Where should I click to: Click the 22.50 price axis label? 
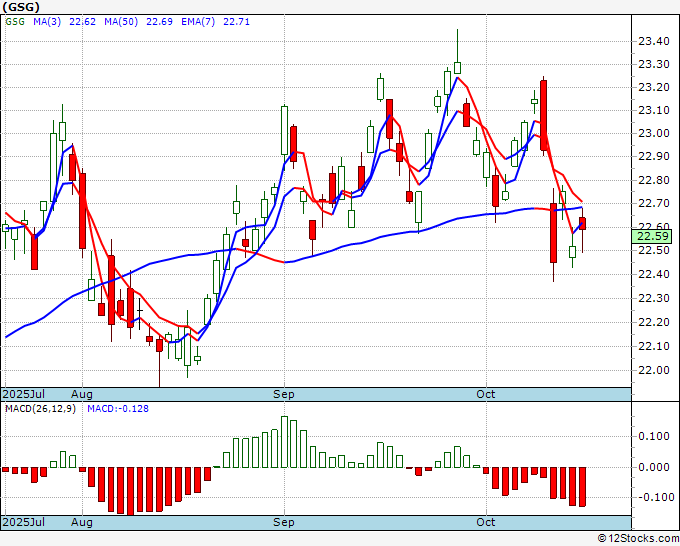654,251
